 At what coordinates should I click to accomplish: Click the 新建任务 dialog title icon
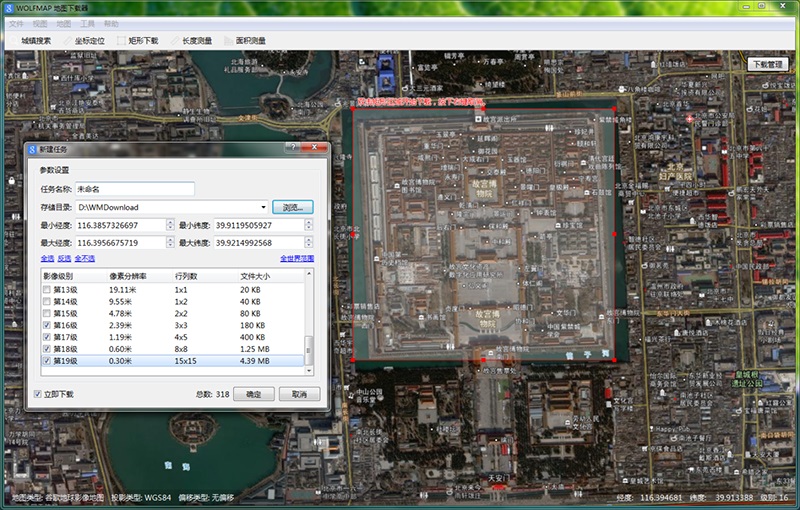pos(32,149)
